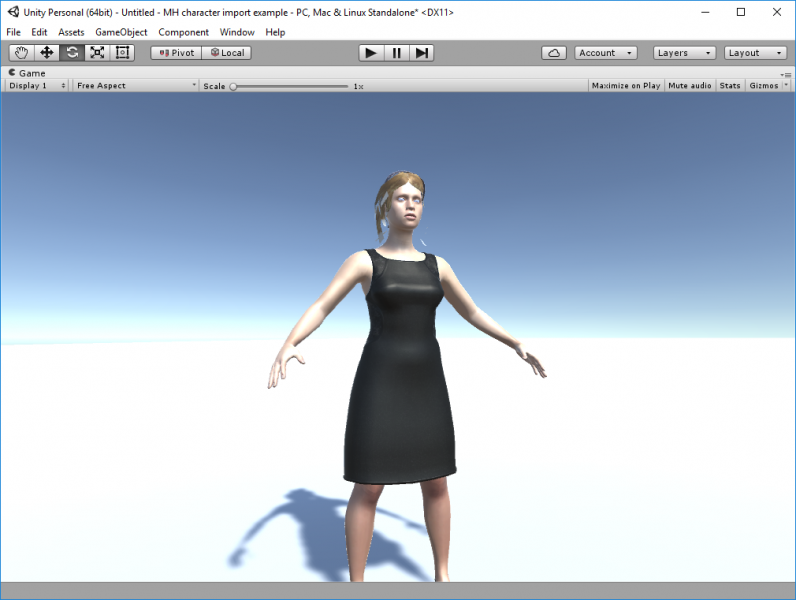Expand the Layout dropdown
The width and height of the screenshot is (796, 600).
click(x=755, y=53)
